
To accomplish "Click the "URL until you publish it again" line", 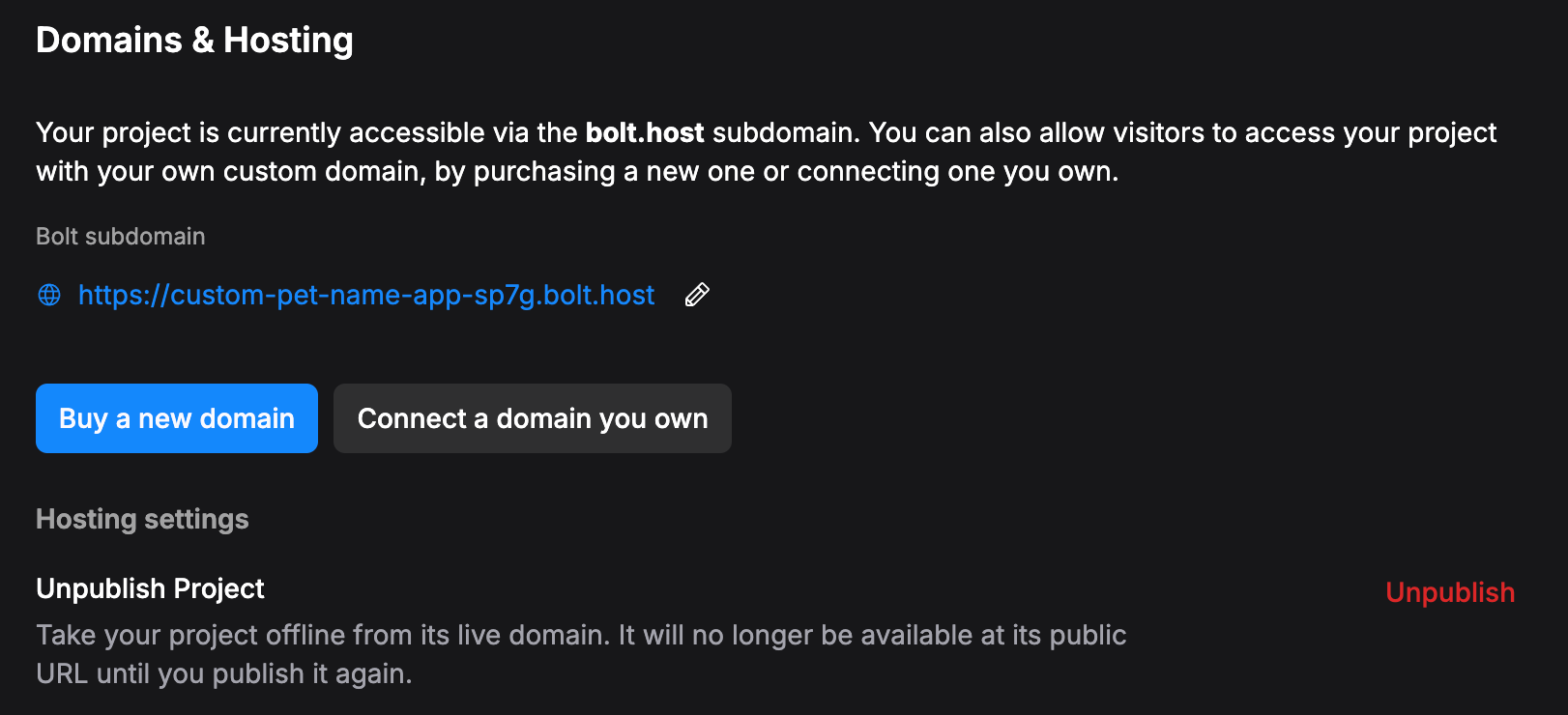I will [x=223, y=673].
